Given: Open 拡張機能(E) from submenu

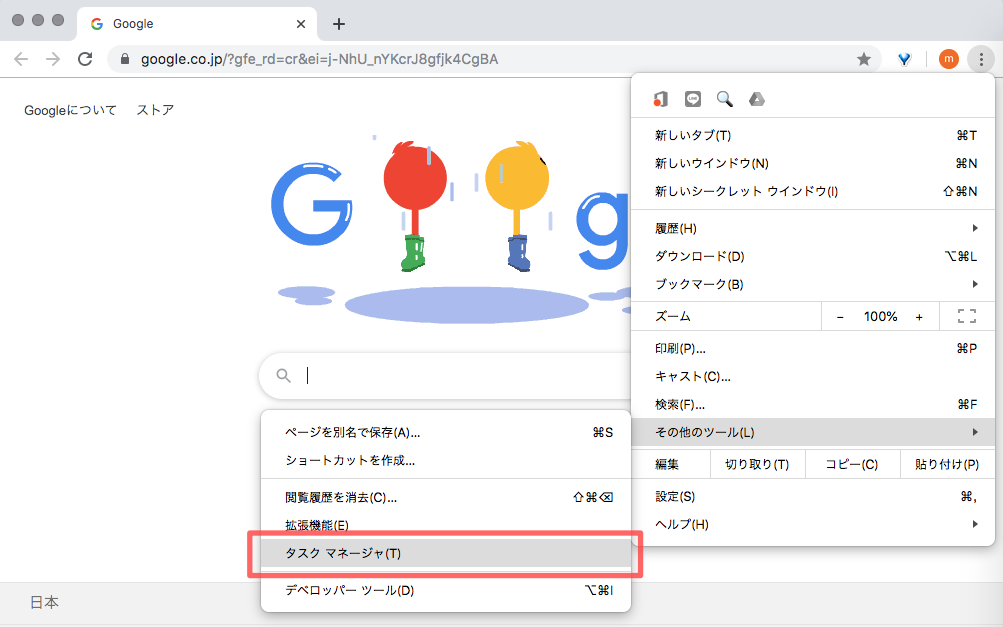Looking at the screenshot, I should tap(446, 525).
